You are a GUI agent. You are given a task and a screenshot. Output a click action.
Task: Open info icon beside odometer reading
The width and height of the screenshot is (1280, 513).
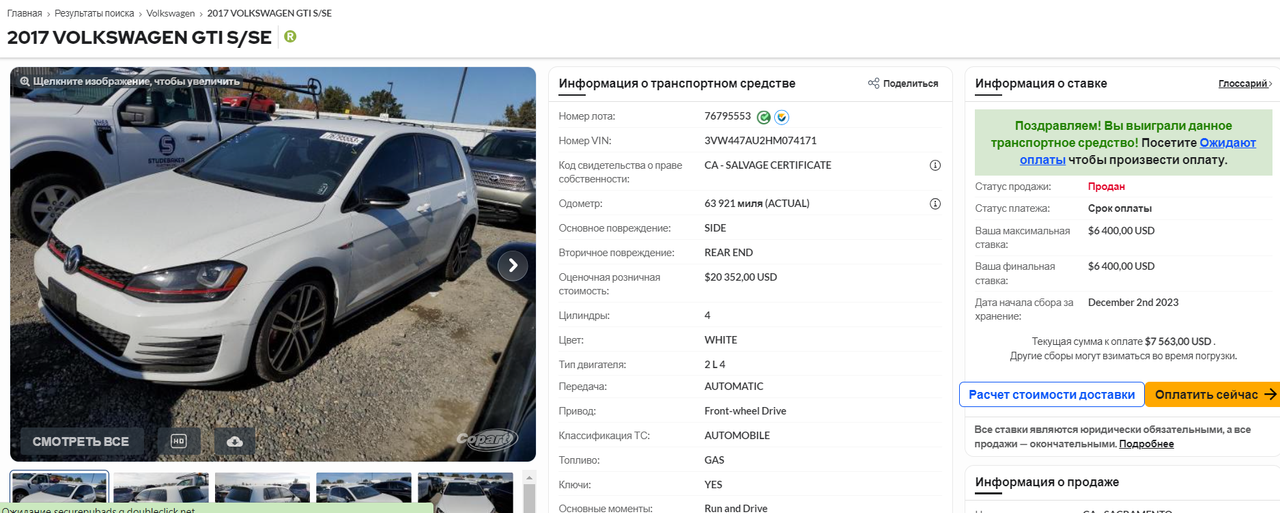click(935, 203)
